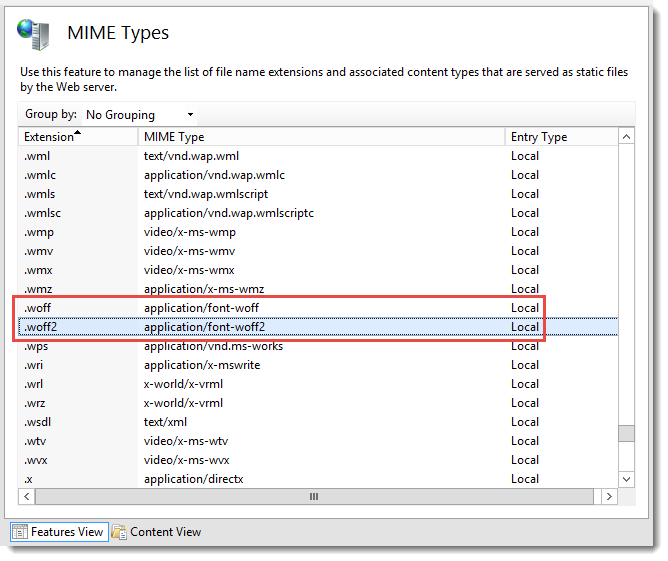Select the .wrl extension row
Image resolution: width=668 pixels, height=561 pixels.
pos(318,384)
